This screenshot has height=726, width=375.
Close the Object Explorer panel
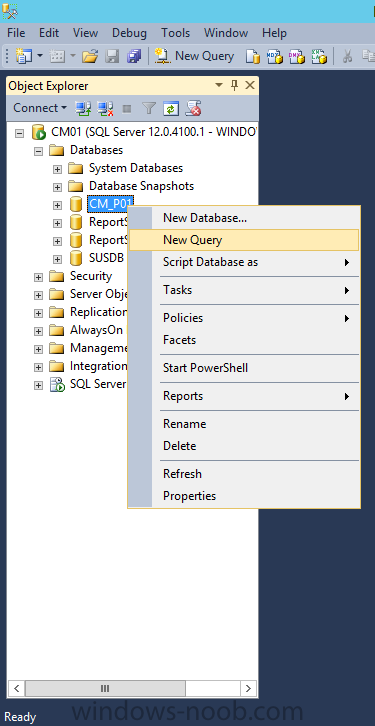(250, 85)
